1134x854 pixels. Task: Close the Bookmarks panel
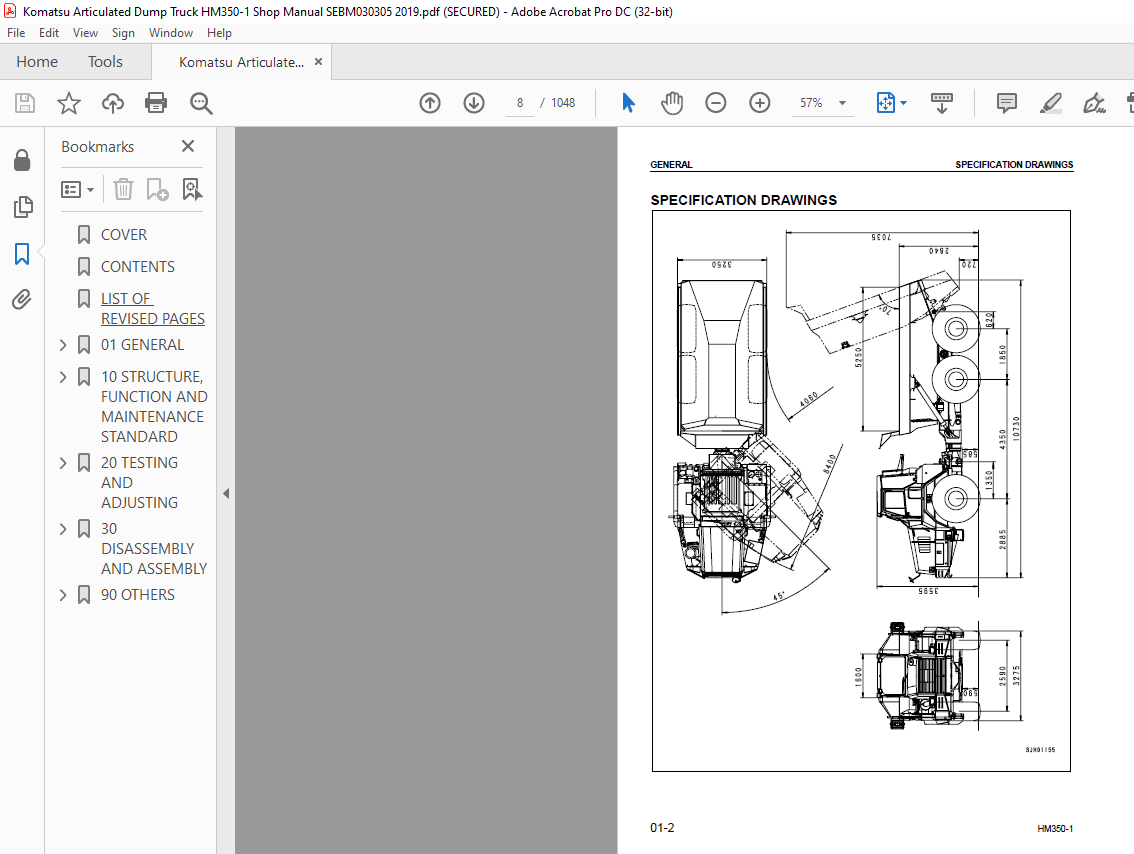tap(188, 146)
